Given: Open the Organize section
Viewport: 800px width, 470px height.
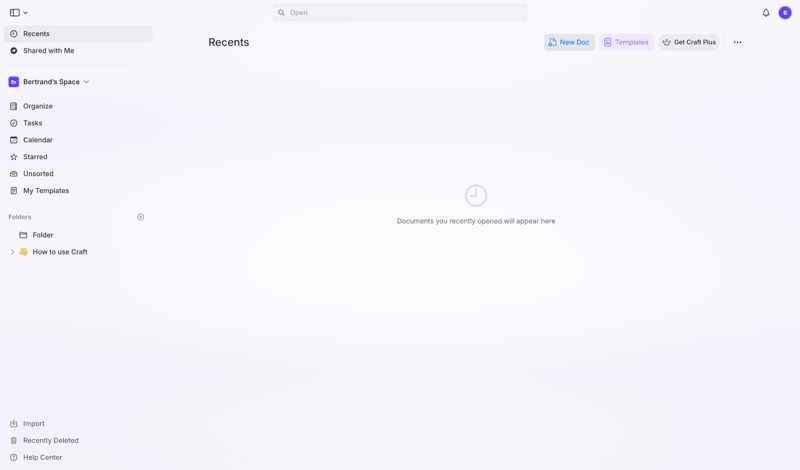Looking at the screenshot, I should coord(38,106).
